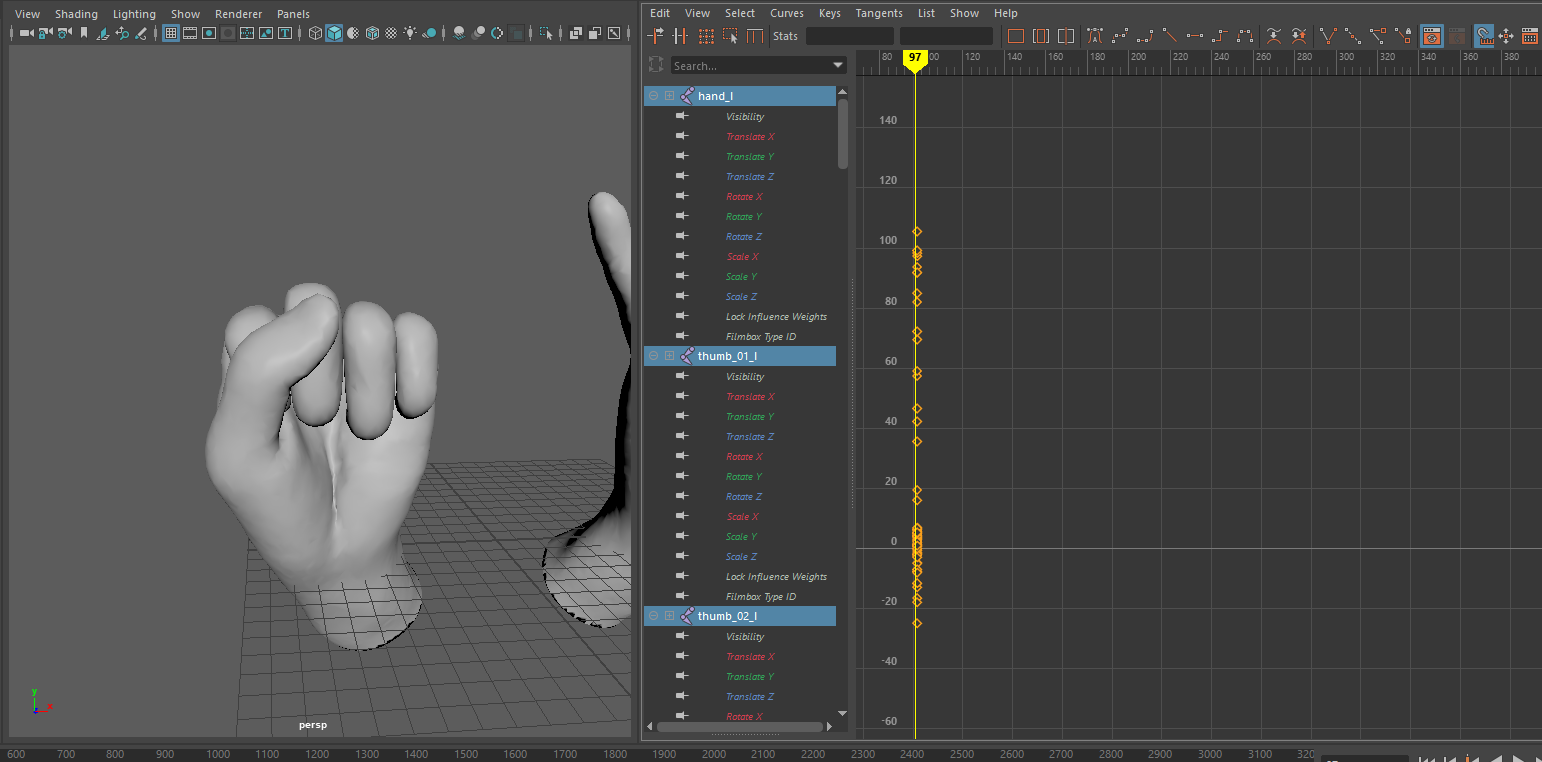Click the Frame All icon in Graph Editor

tap(1016, 36)
